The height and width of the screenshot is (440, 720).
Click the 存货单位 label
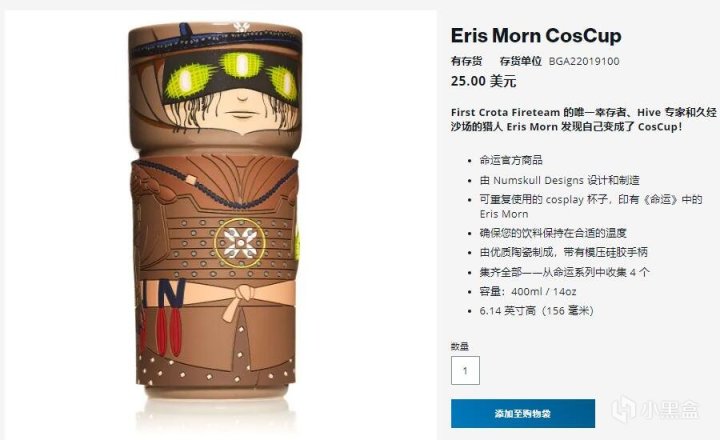521,61
